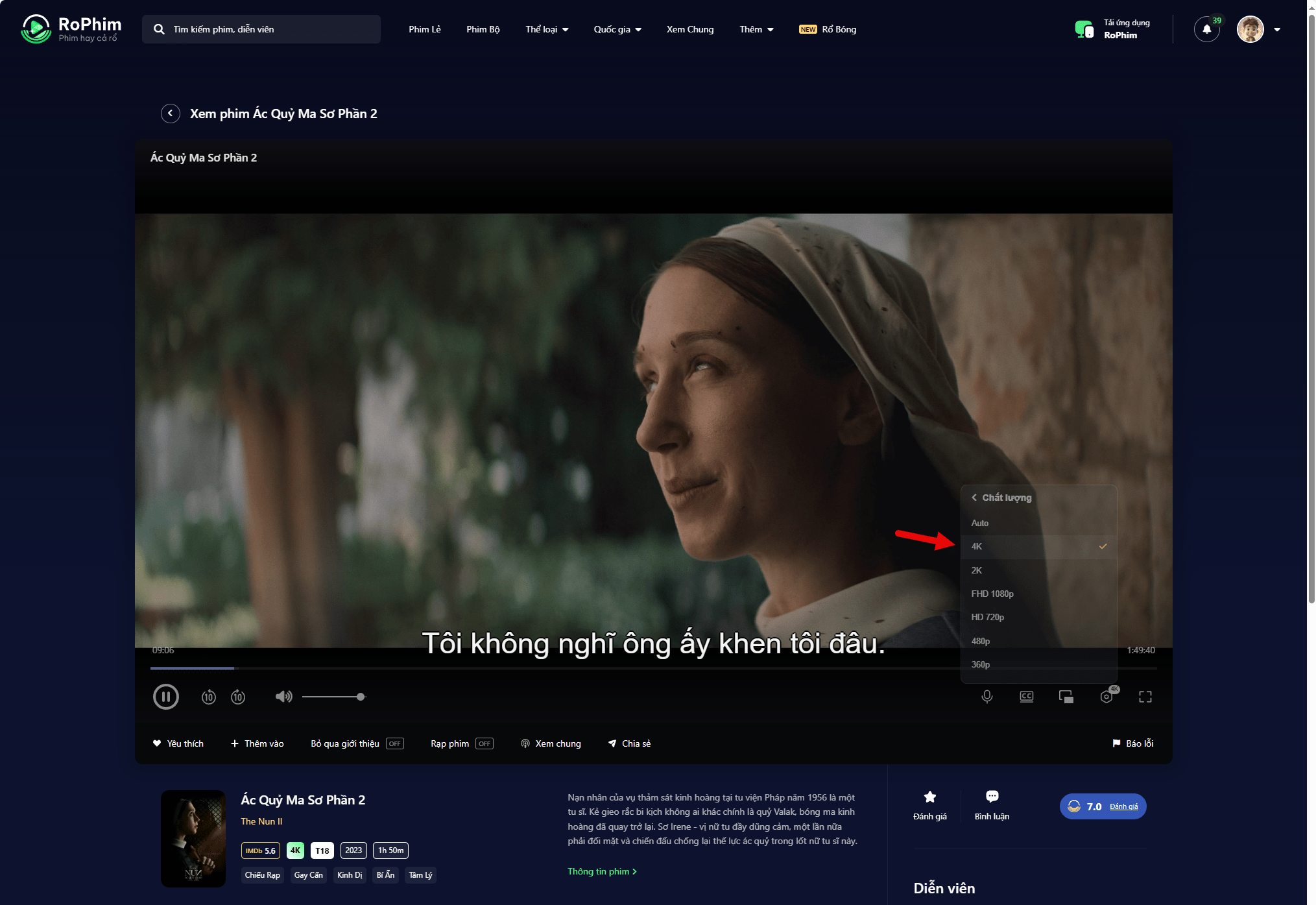Expand the Thể loại dropdown
The image size is (1316, 905).
(547, 29)
